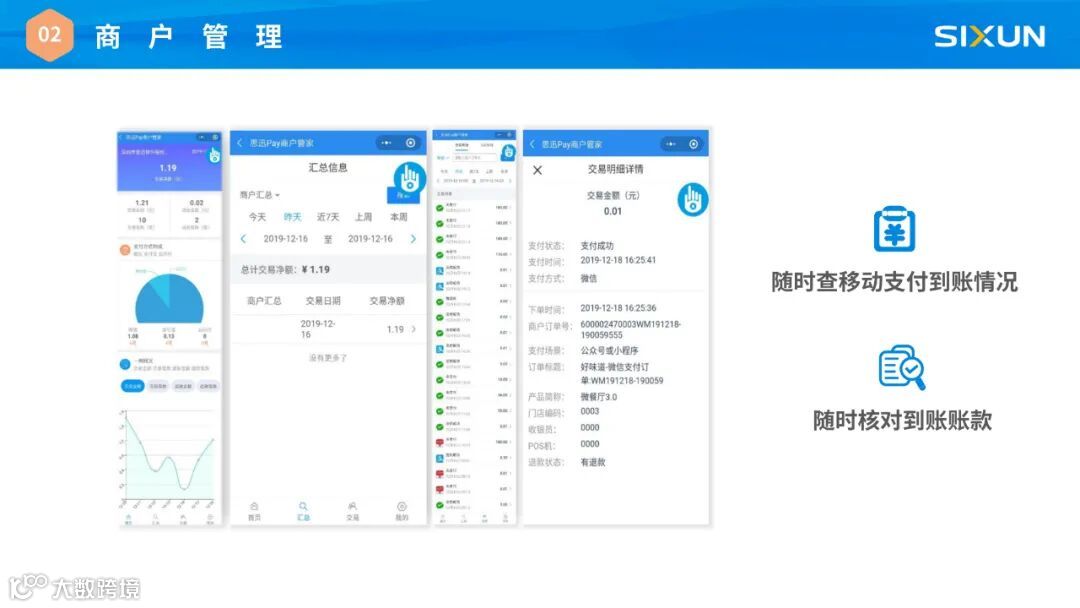This screenshot has width=1080, height=608.
Task: Select the 本周 date tab
Action: click(x=399, y=217)
